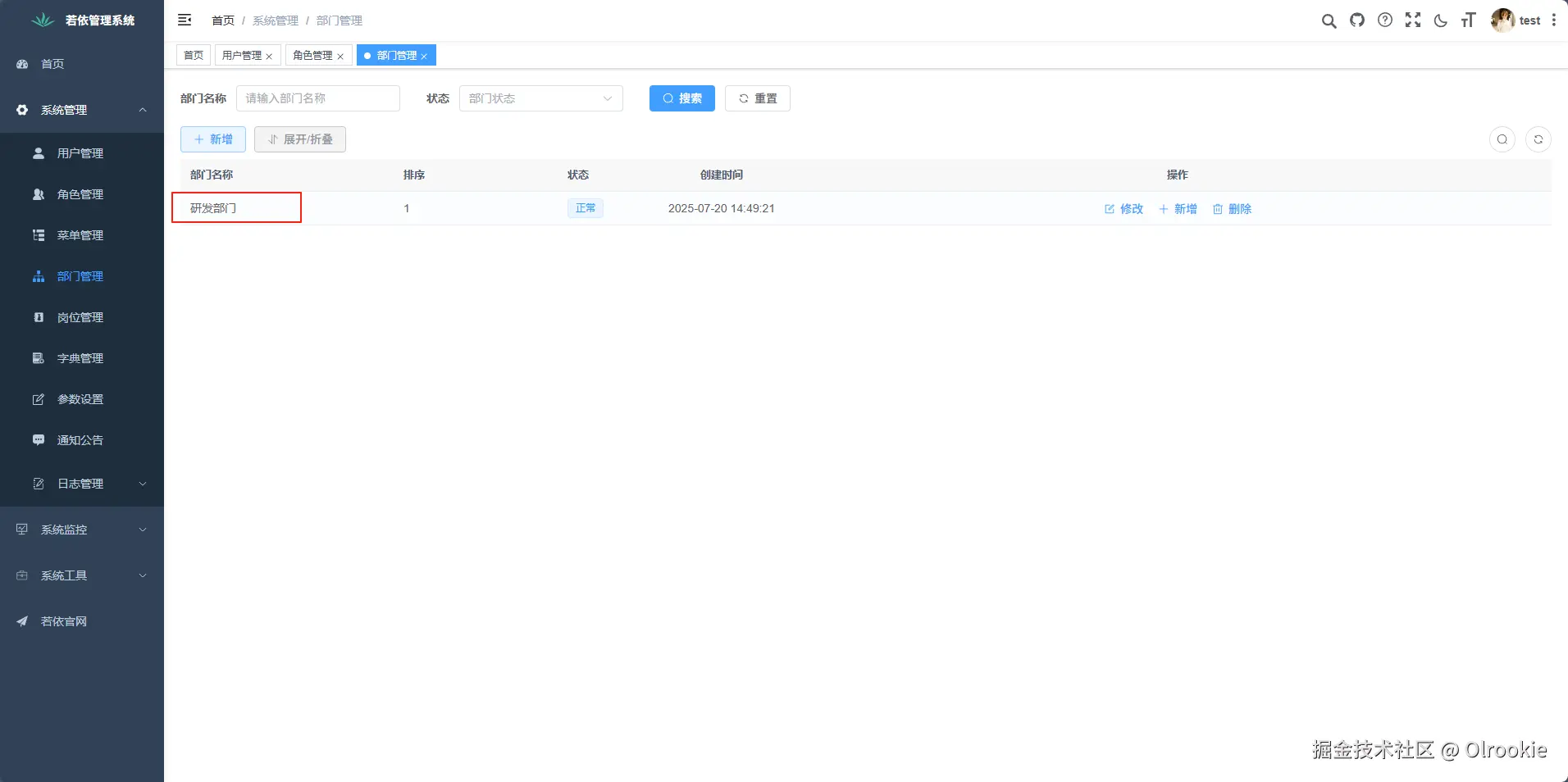Screen dimensions: 1568x782
Task: Open the layout size font icon
Action: point(1468,20)
